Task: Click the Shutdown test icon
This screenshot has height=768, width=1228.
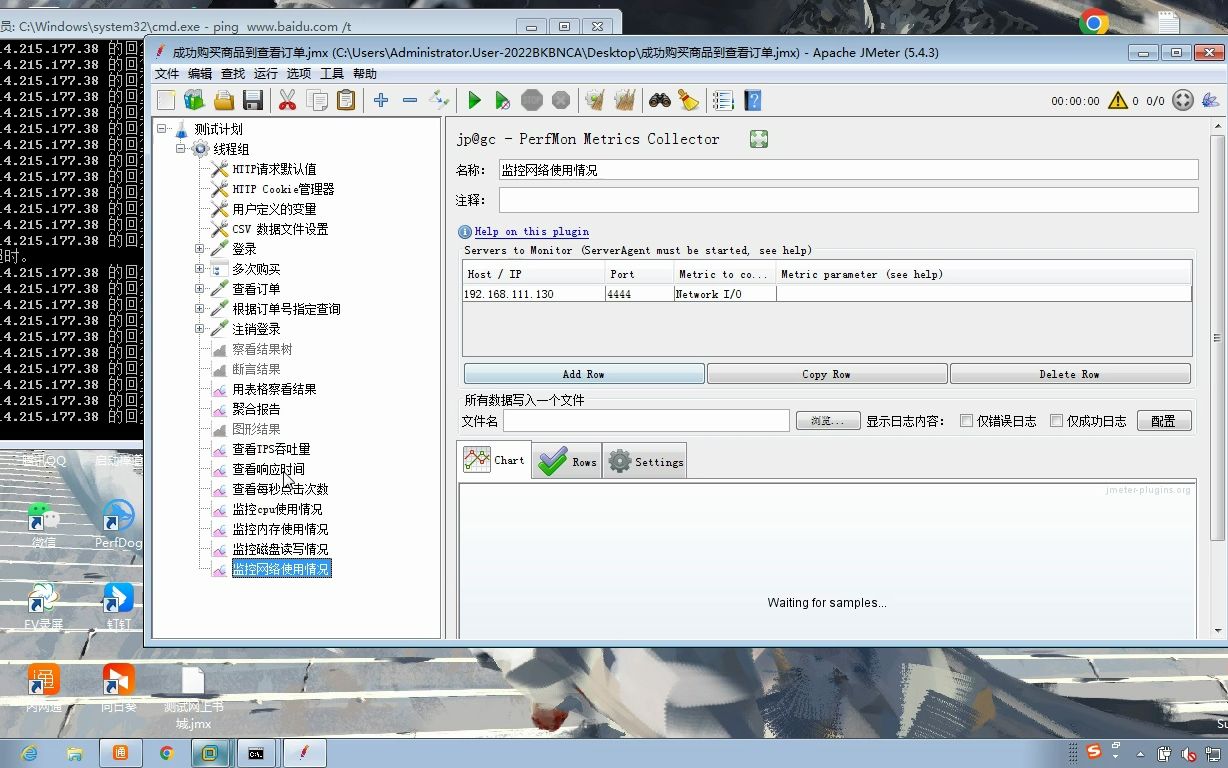Action: [x=561, y=100]
